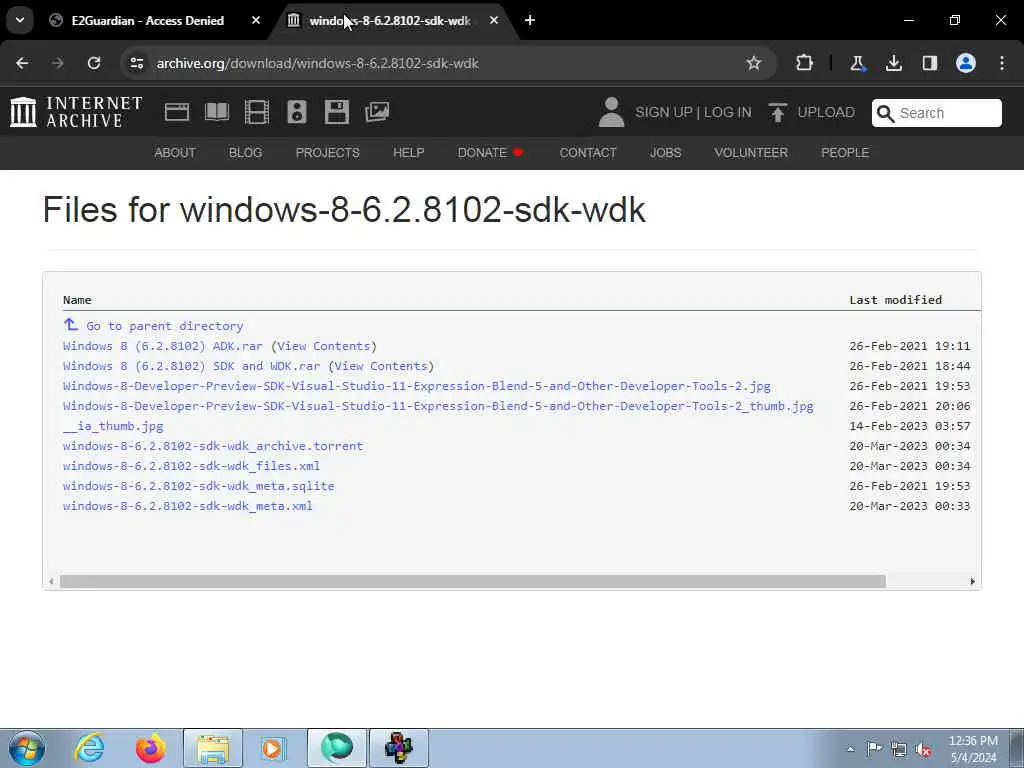Viewport: 1024px width, 768px height.
Task: Open a new browser tab
Action: pyautogui.click(x=530, y=20)
